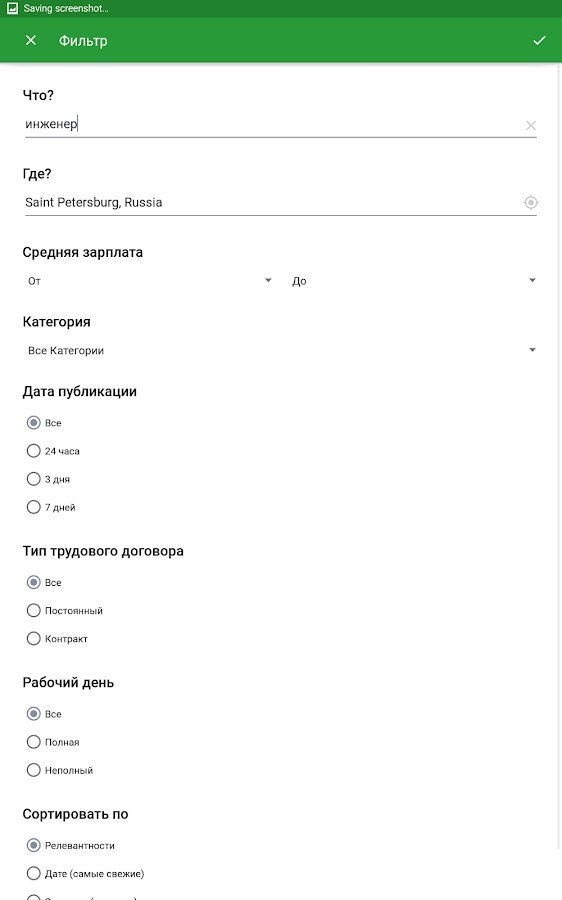Select 3 дня publication date

48,479
